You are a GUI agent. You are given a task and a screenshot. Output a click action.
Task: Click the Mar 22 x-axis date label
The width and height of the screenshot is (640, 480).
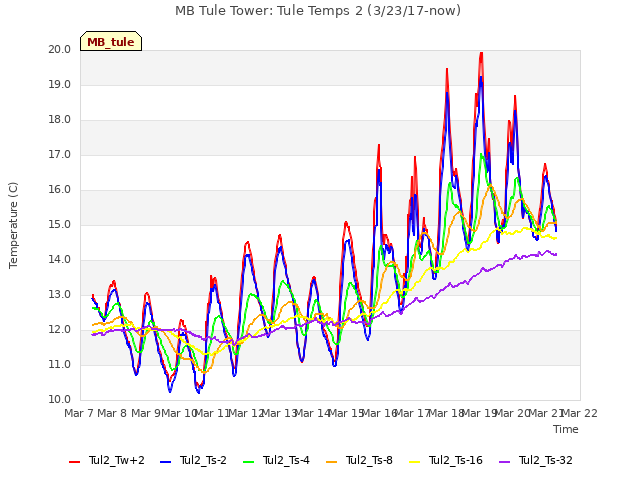pyautogui.click(x=580, y=413)
